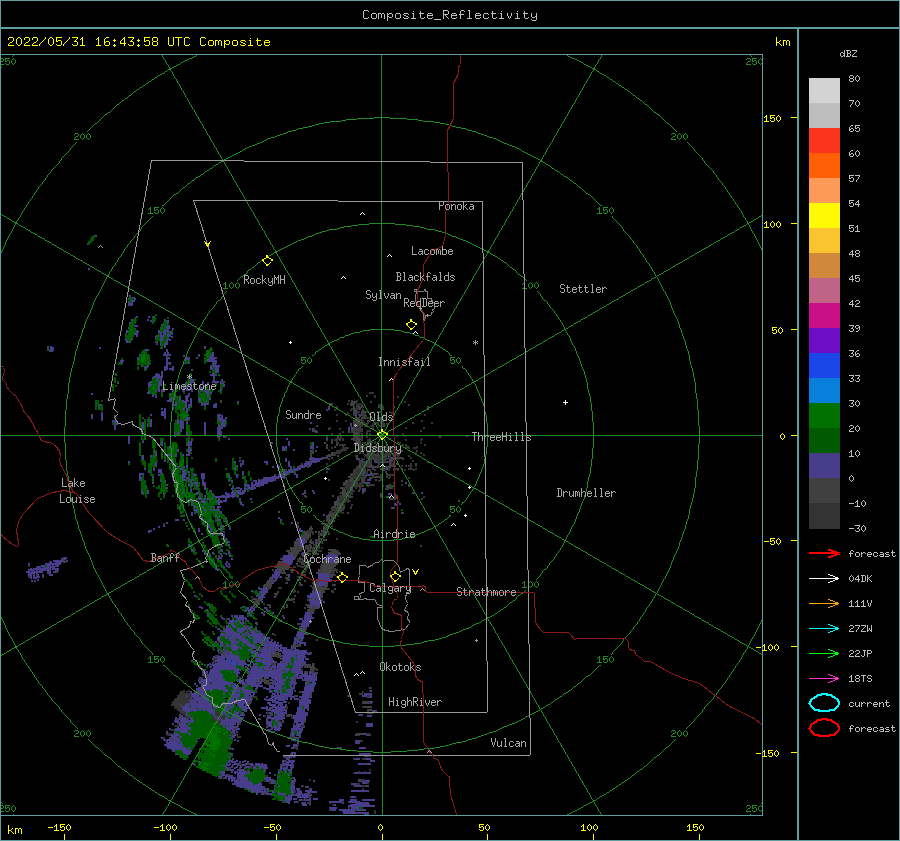Click the Innisfail town label

[404, 362]
